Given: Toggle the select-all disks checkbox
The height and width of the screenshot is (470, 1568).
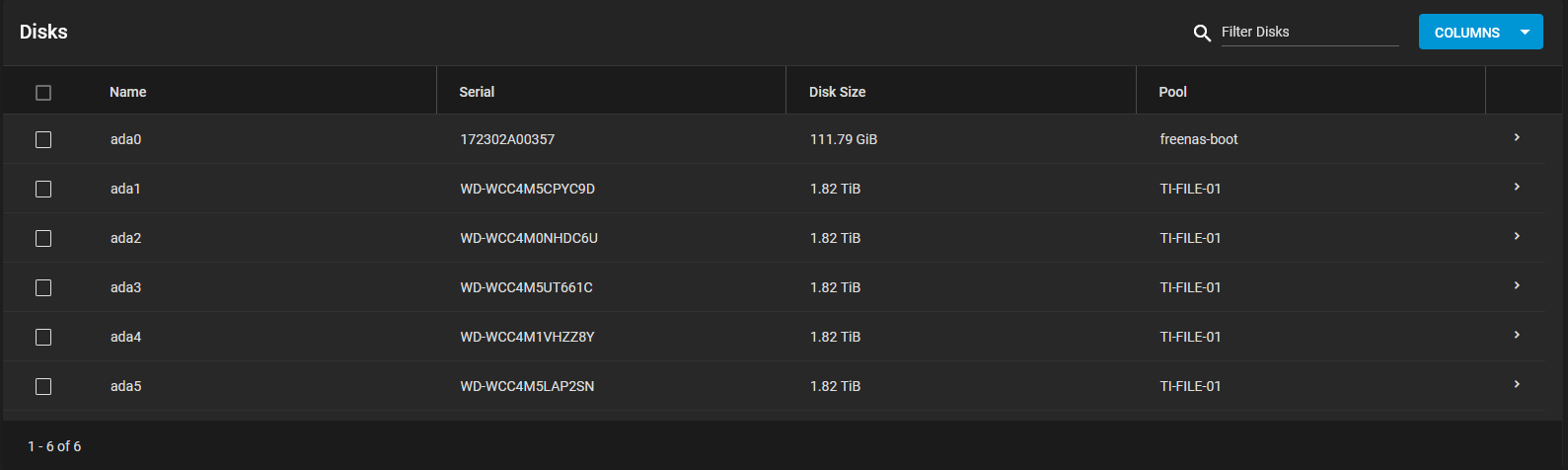Looking at the screenshot, I should tap(43, 93).
